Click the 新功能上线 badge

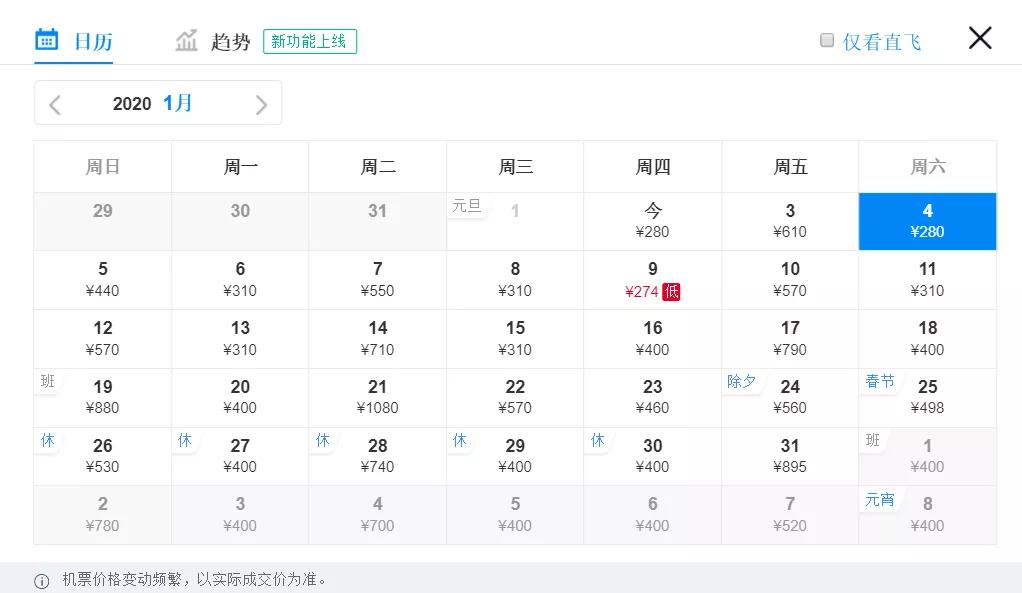[x=310, y=41]
